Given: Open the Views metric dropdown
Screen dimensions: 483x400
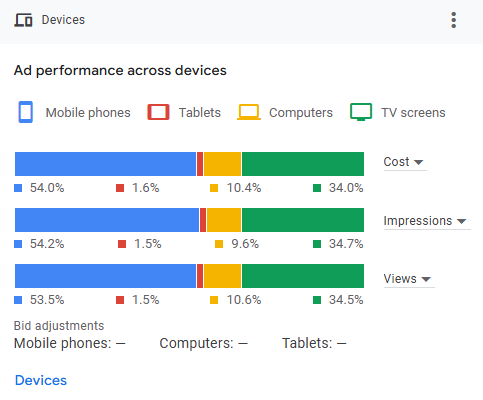Looking at the screenshot, I should (x=409, y=279).
